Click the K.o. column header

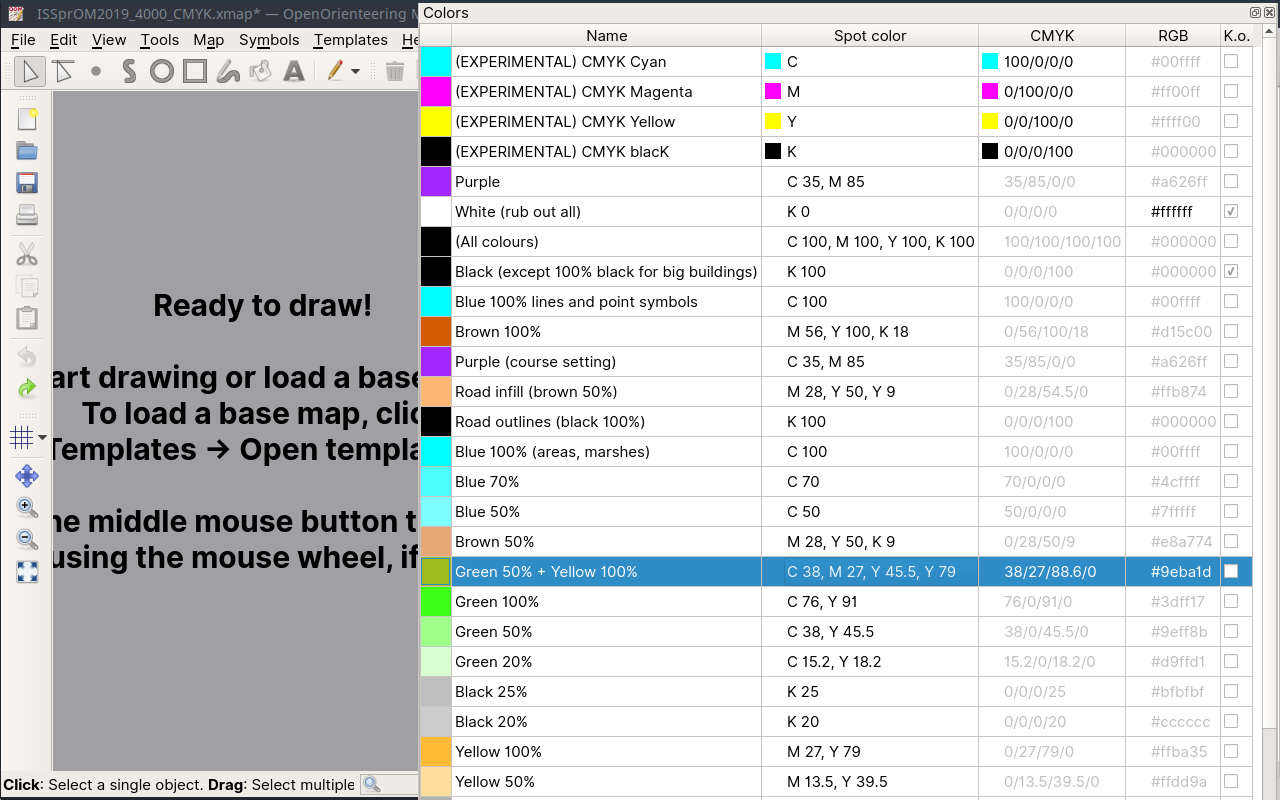pyautogui.click(x=1236, y=35)
